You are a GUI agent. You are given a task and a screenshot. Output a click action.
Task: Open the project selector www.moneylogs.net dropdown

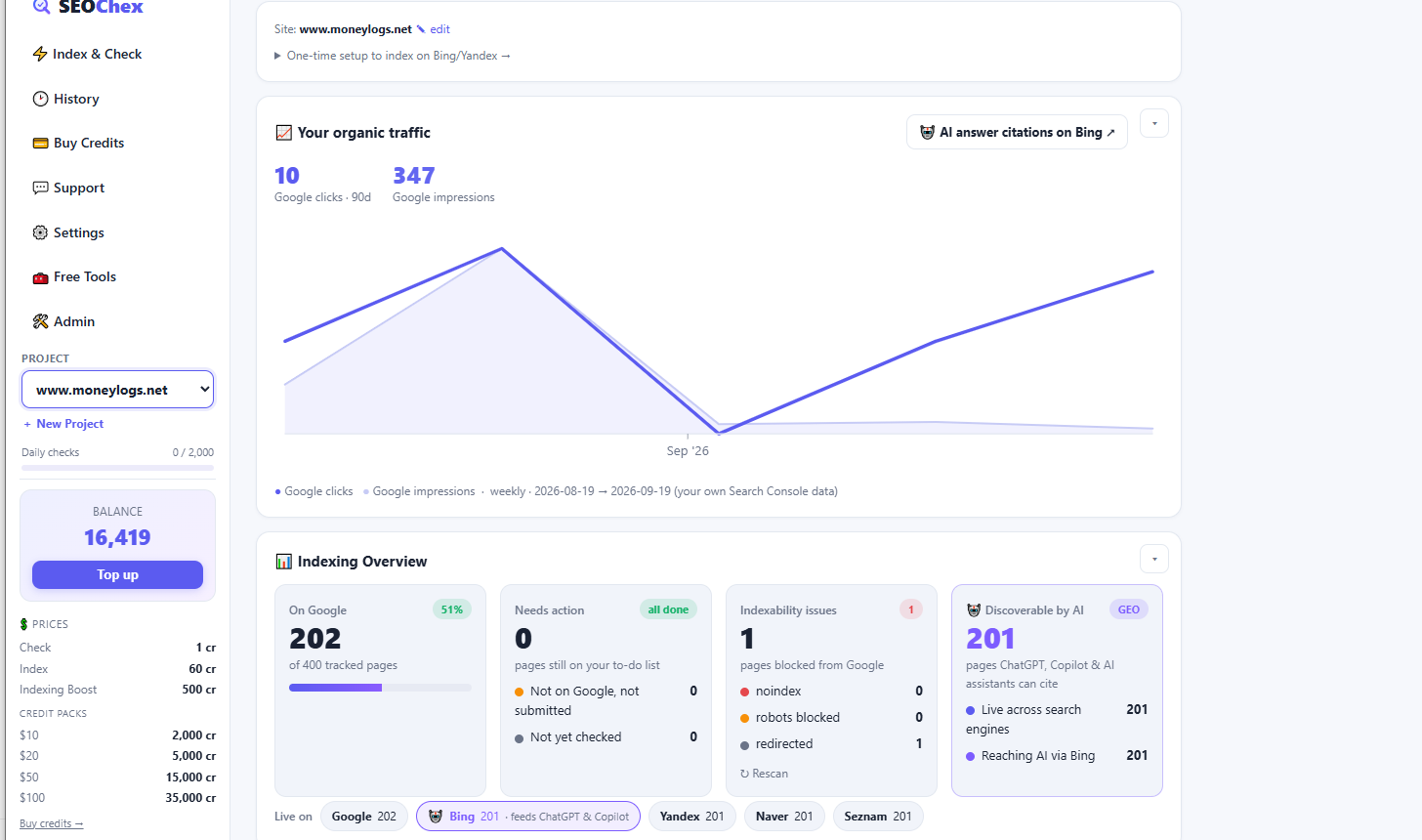(x=117, y=390)
